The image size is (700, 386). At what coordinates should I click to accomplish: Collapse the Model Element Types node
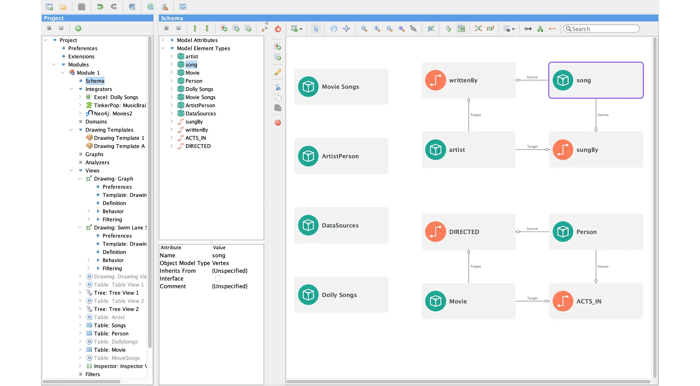(163, 48)
